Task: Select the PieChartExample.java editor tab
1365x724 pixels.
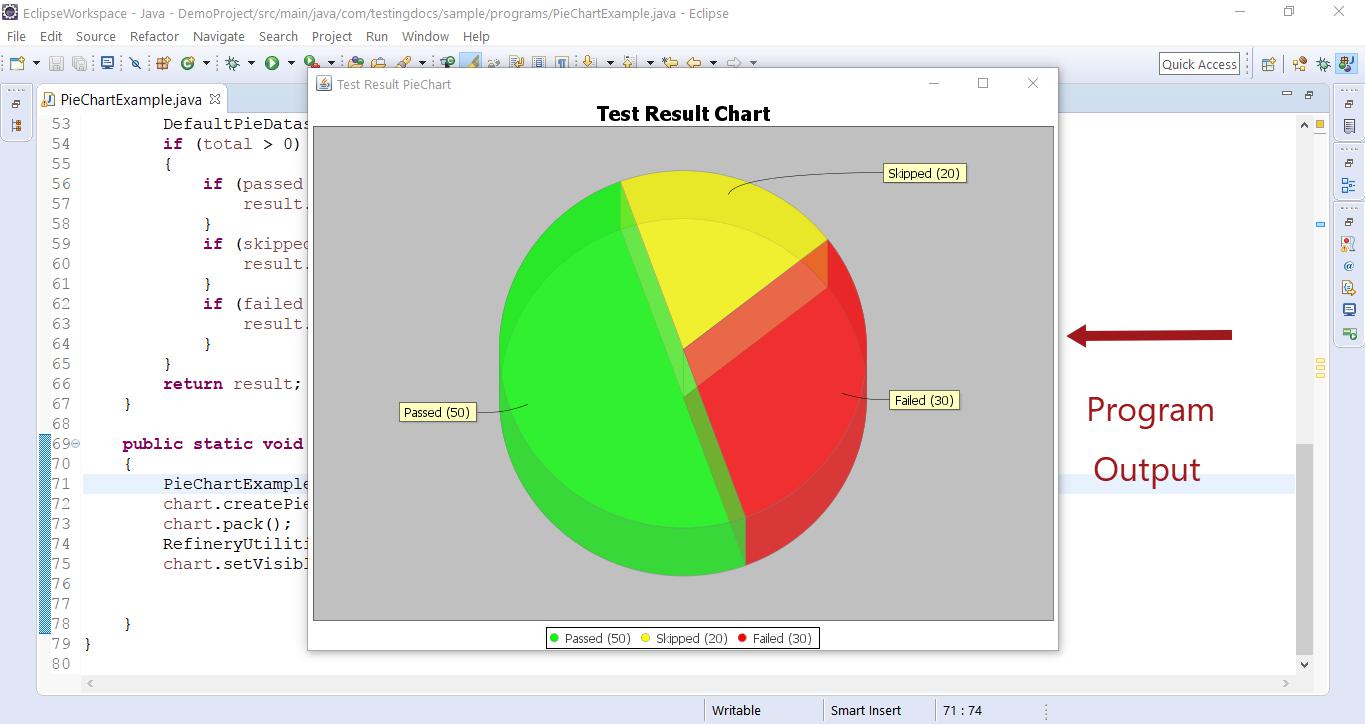Action: [x=130, y=99]
